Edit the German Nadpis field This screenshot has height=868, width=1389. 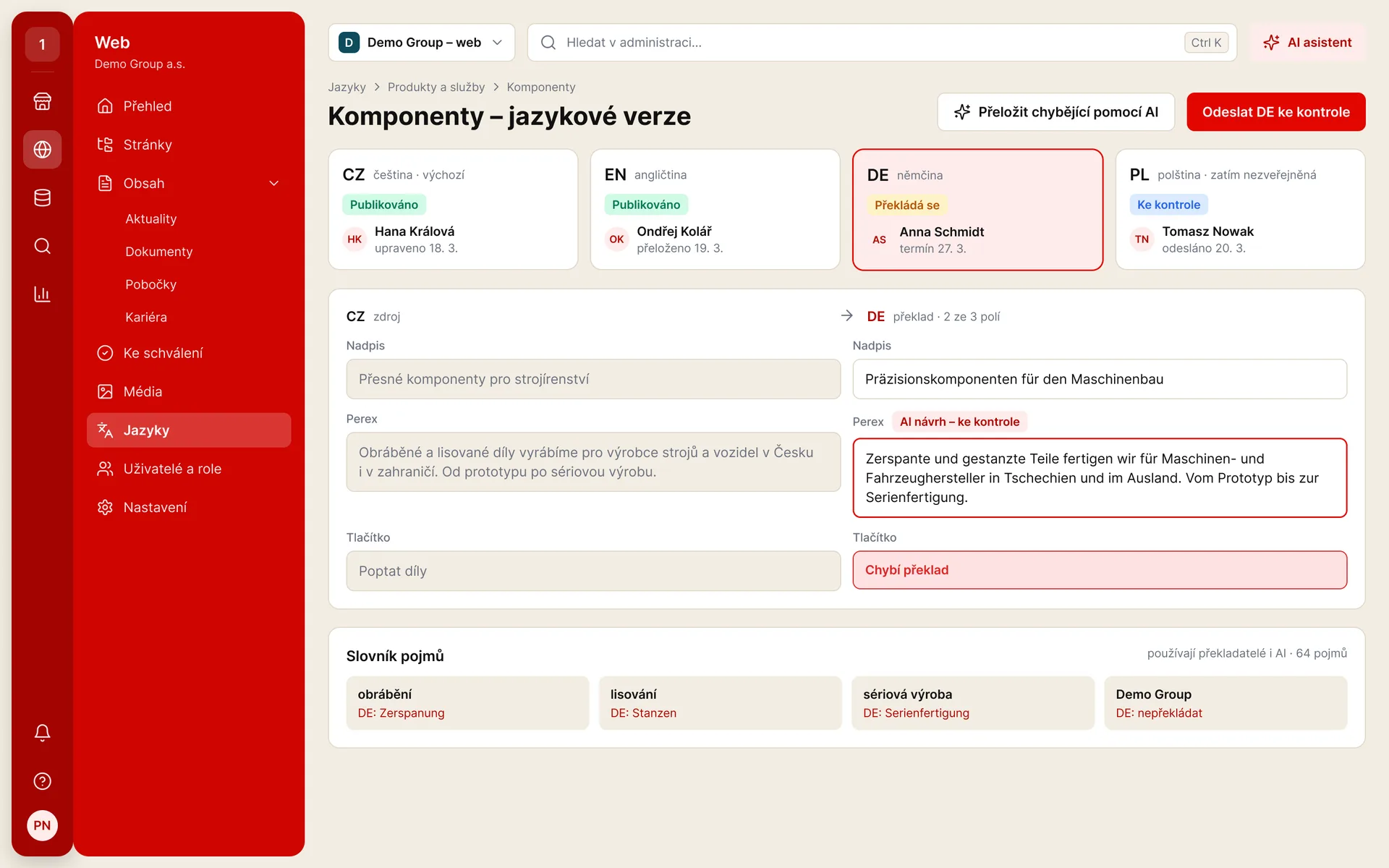point(1100,379)
